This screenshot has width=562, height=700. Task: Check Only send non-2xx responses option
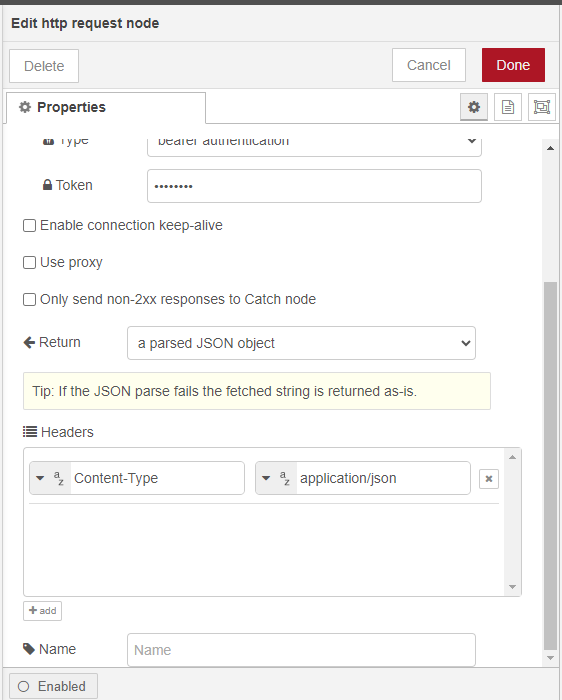(x=29, y=299)
